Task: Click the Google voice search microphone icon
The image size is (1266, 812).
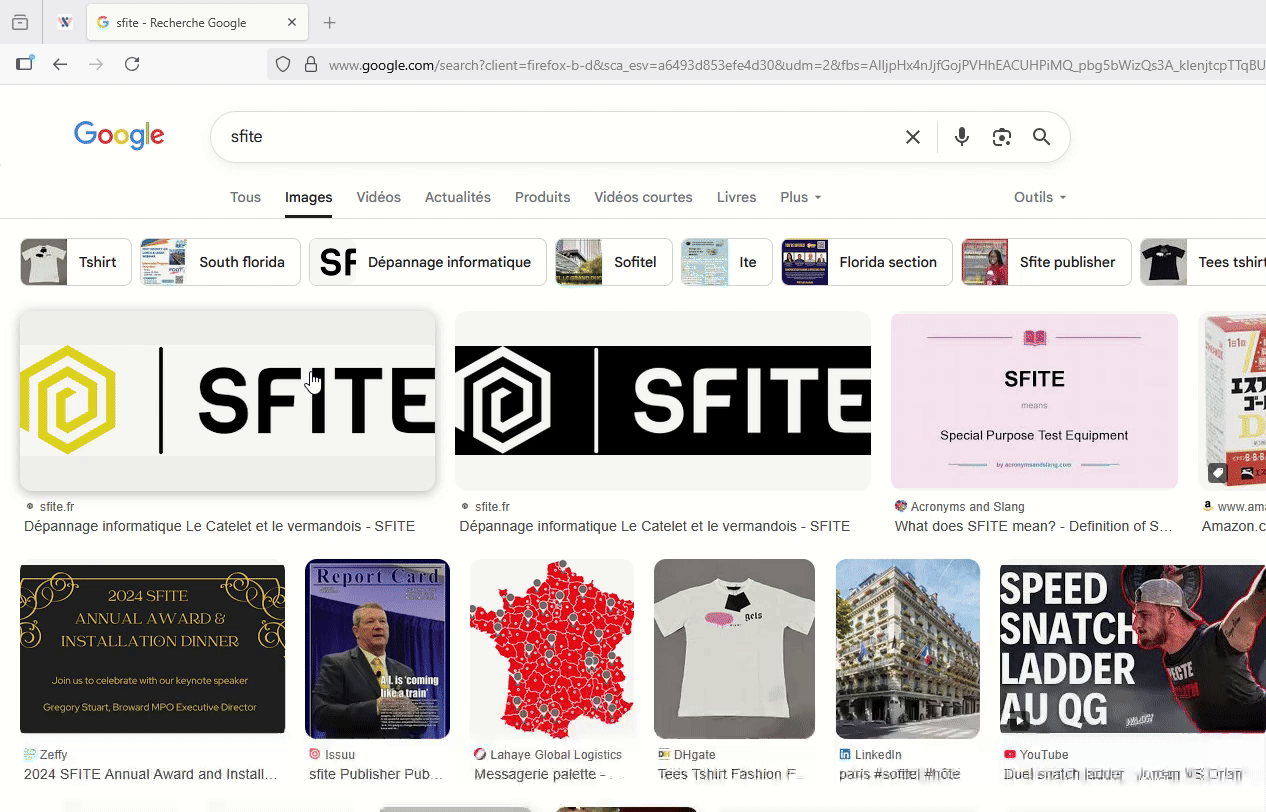Action: 961,137
